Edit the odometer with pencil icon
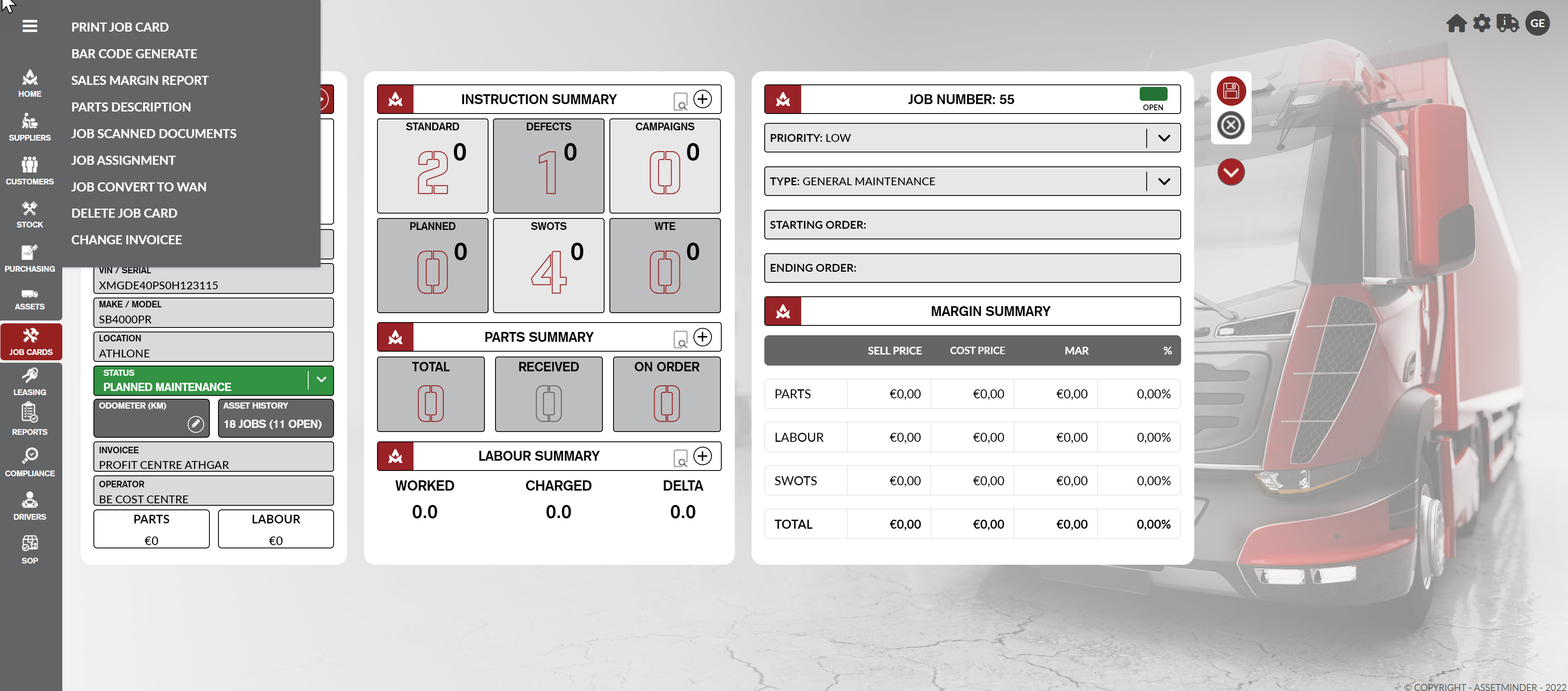The height and width of the screenshot is (691, 1568). pyautogui.click(x=195, y=424)
